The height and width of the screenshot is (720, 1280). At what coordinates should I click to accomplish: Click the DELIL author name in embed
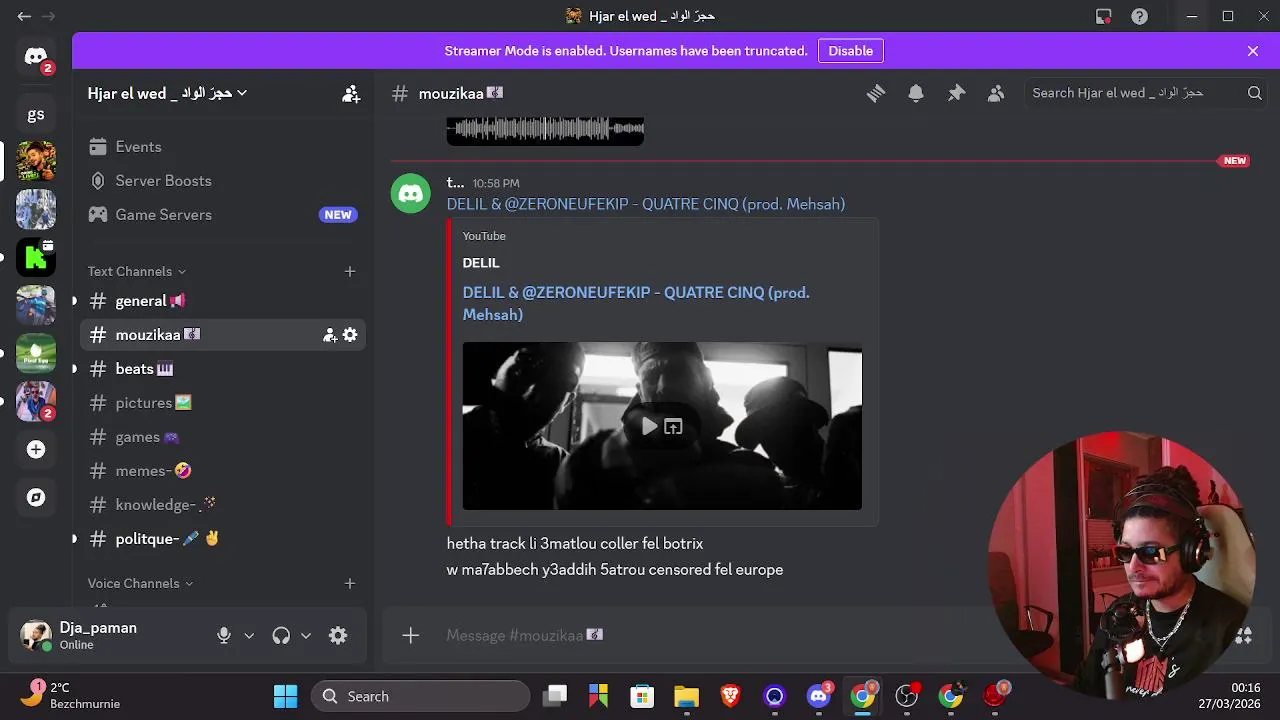481,263
